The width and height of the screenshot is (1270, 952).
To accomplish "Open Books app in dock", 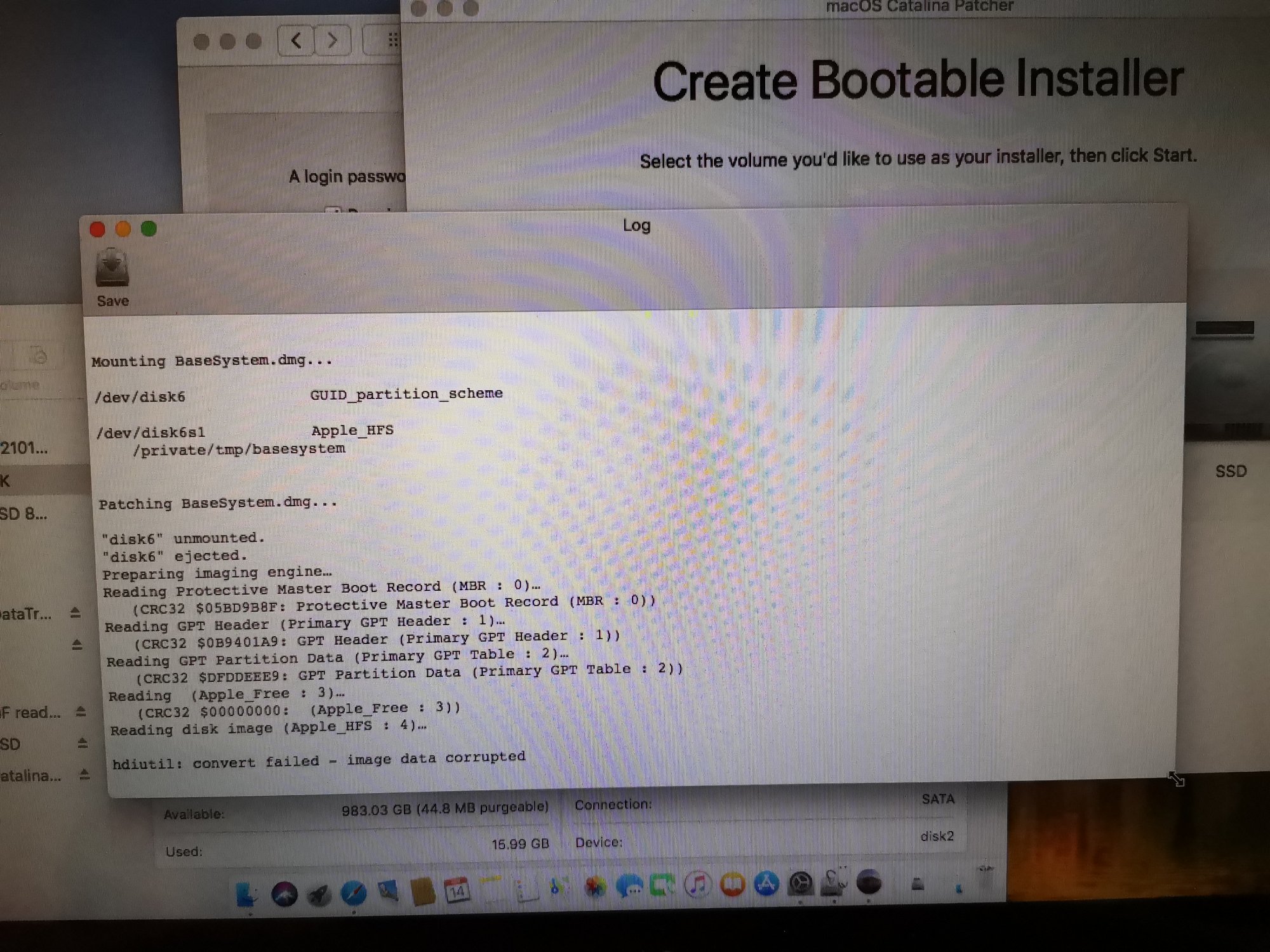I will [732, 884].
